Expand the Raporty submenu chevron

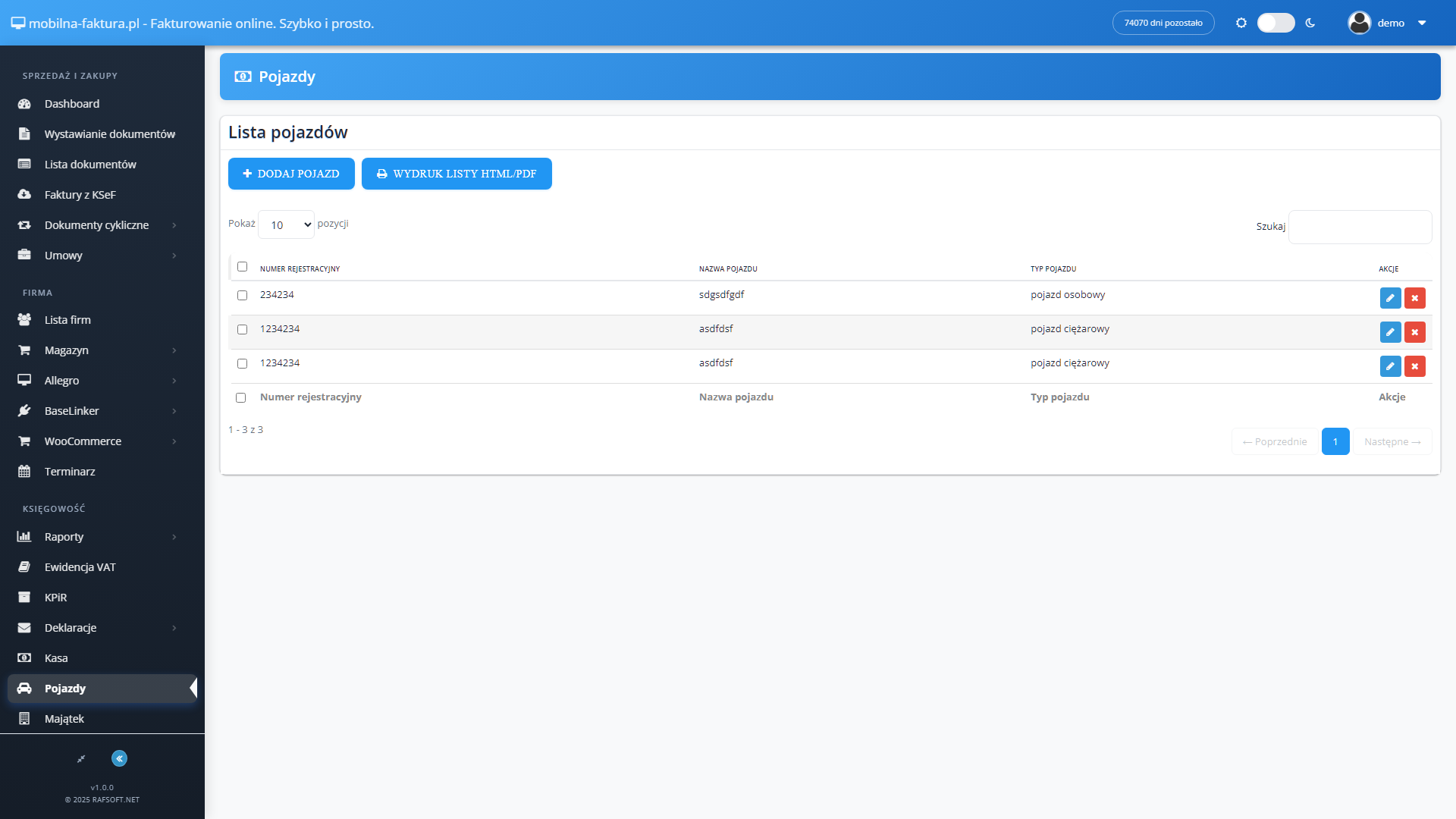pyautogui.click(x=174, y=537)
